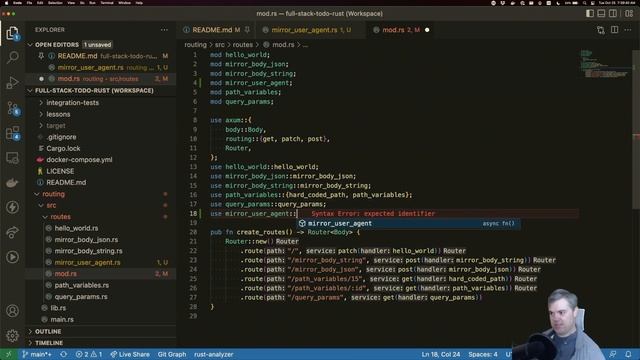Viewport: 640px width, 360px height.
Task: Open the lightning bolt activity icon
Action: 13,207
